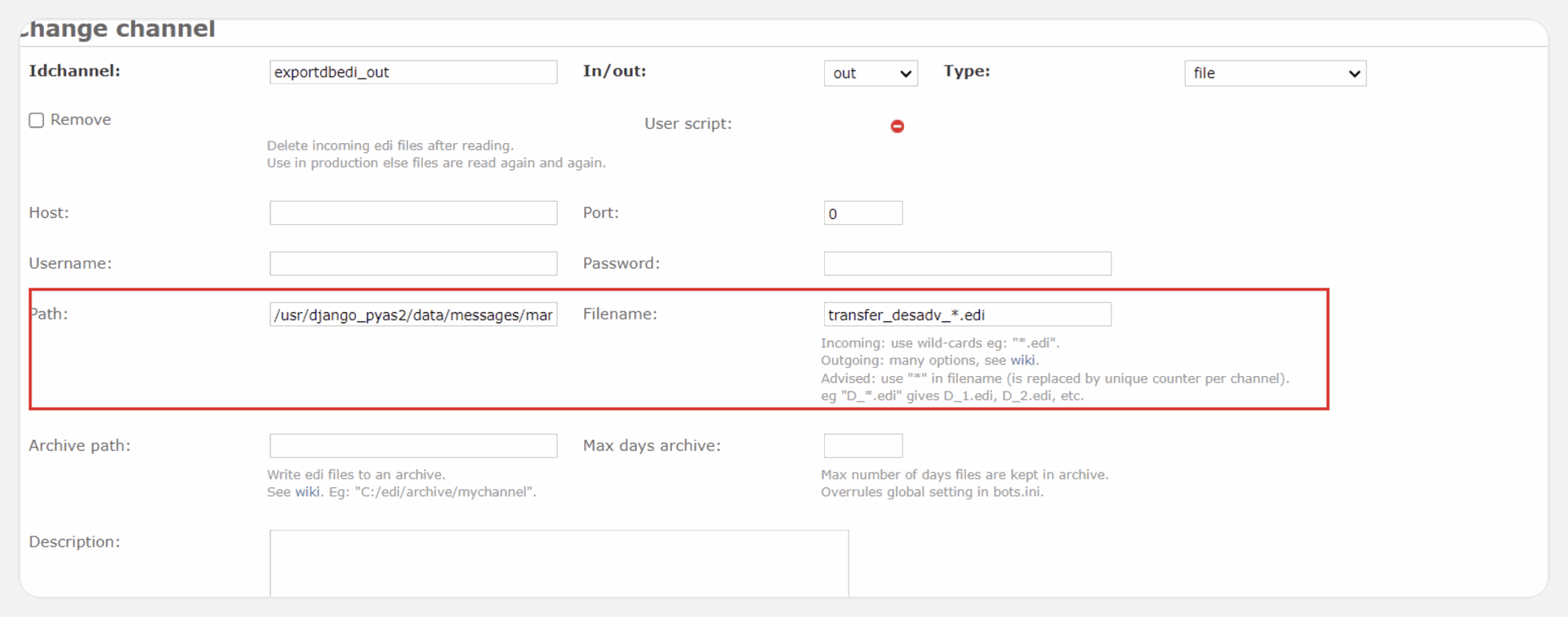Screen dimensions: 1568x617
Task: Click the Archive path label
Action: [x=79, y=445]
